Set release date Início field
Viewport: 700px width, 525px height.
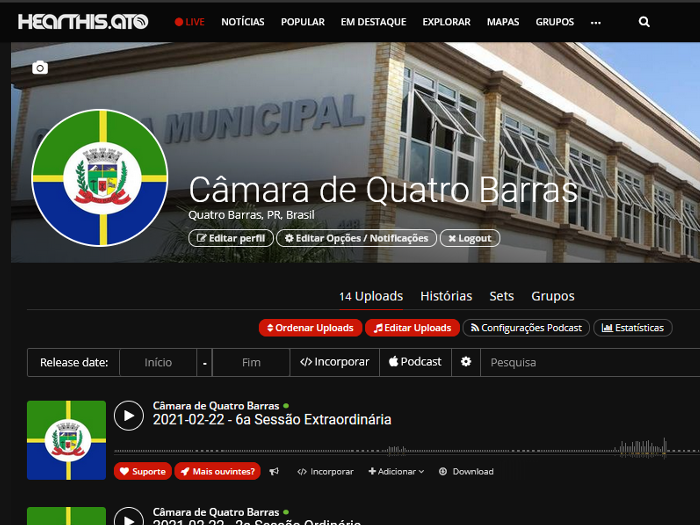[x=158, y=362]
